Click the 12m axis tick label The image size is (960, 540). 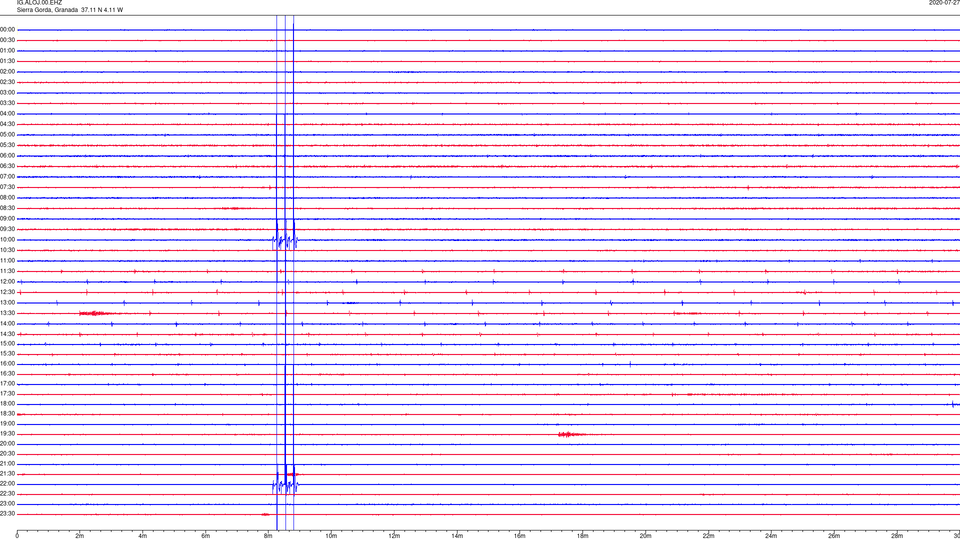[x=394, y=536]
